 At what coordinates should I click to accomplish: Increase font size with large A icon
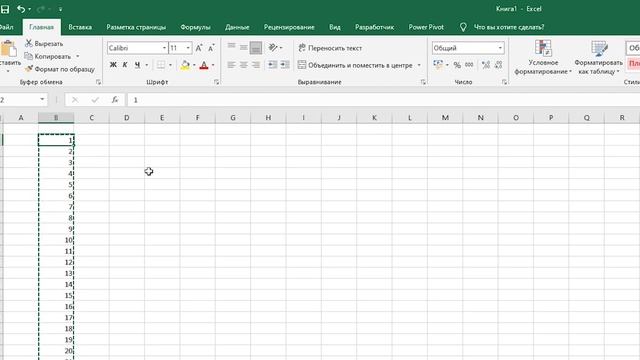coord(199,48)
